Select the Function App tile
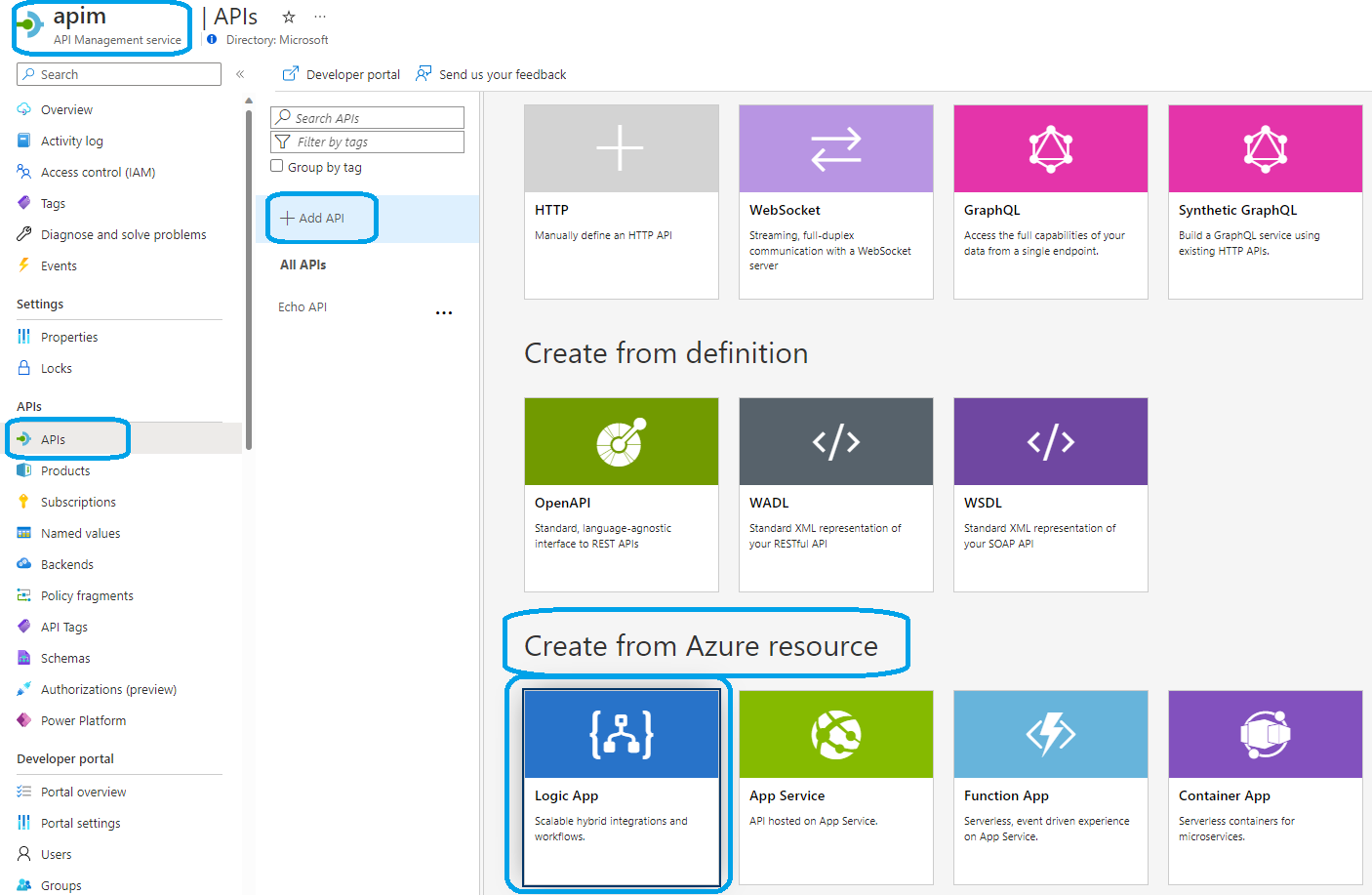 click(1051, 788)
